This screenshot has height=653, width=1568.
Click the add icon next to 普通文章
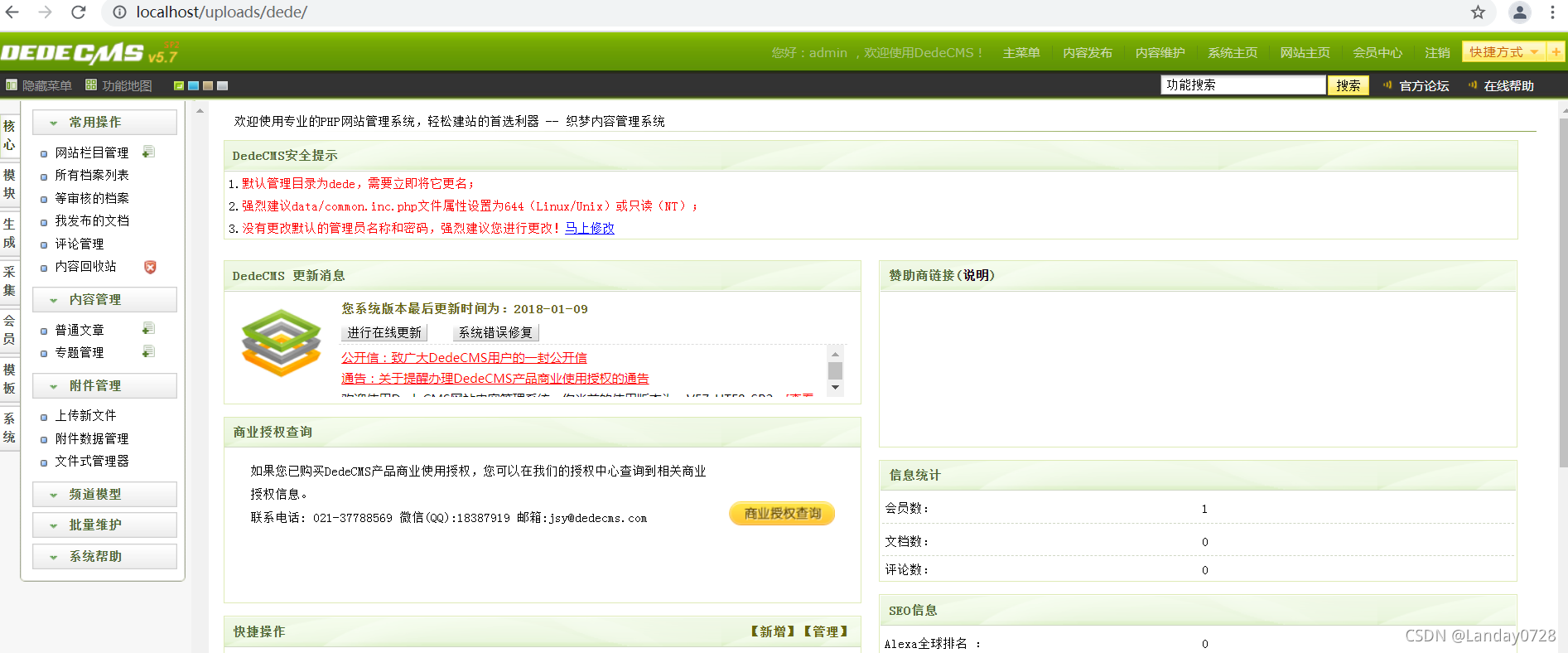148,329
